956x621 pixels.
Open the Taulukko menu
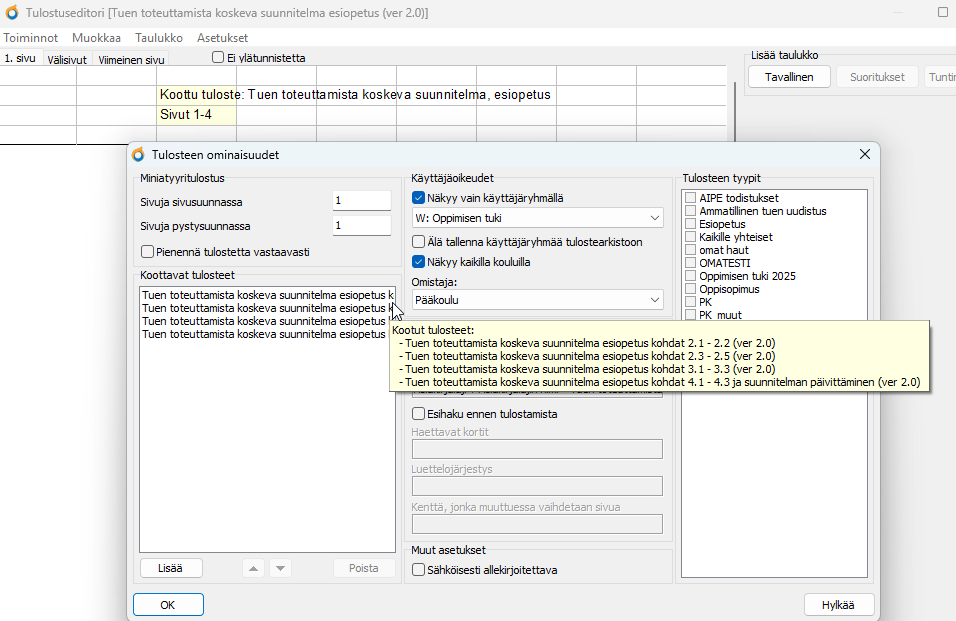point(159,38)
